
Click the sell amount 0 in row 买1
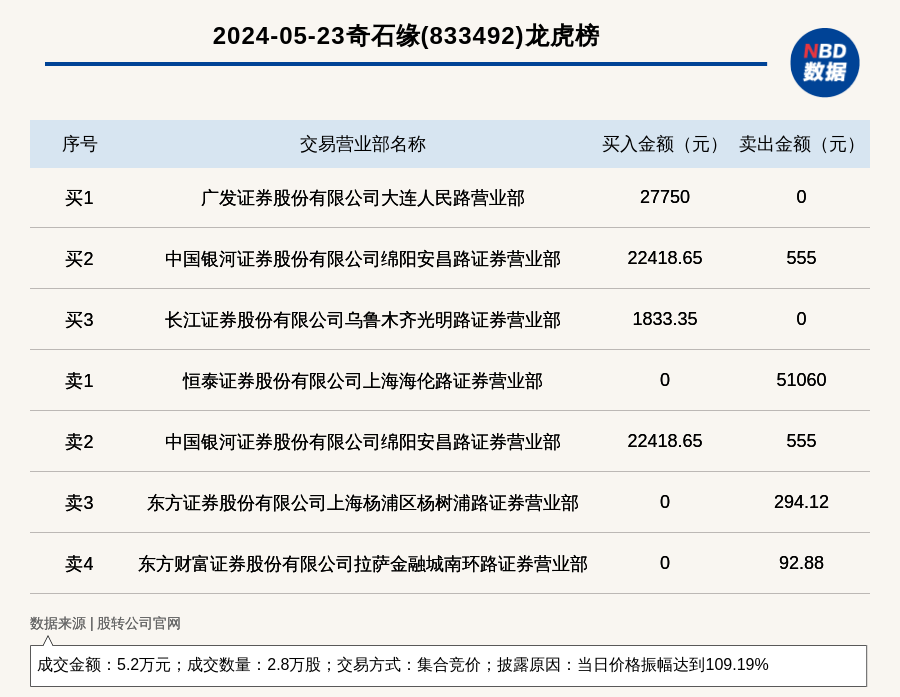tap(801, 197)
